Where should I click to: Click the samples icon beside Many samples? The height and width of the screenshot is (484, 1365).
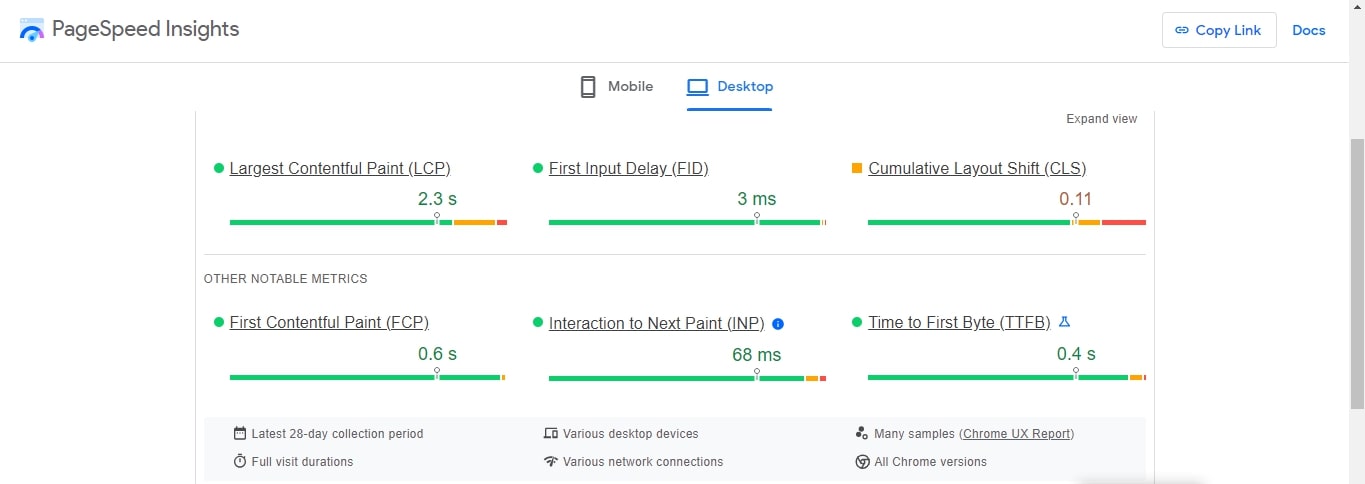862,433
